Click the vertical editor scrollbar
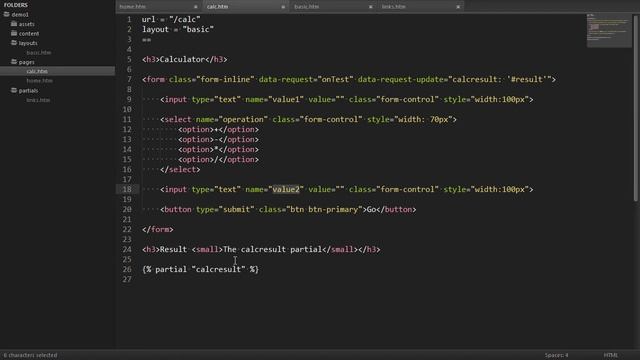This screenshot has width=640, height=360. pyautogui.click(x=636, y=108)
